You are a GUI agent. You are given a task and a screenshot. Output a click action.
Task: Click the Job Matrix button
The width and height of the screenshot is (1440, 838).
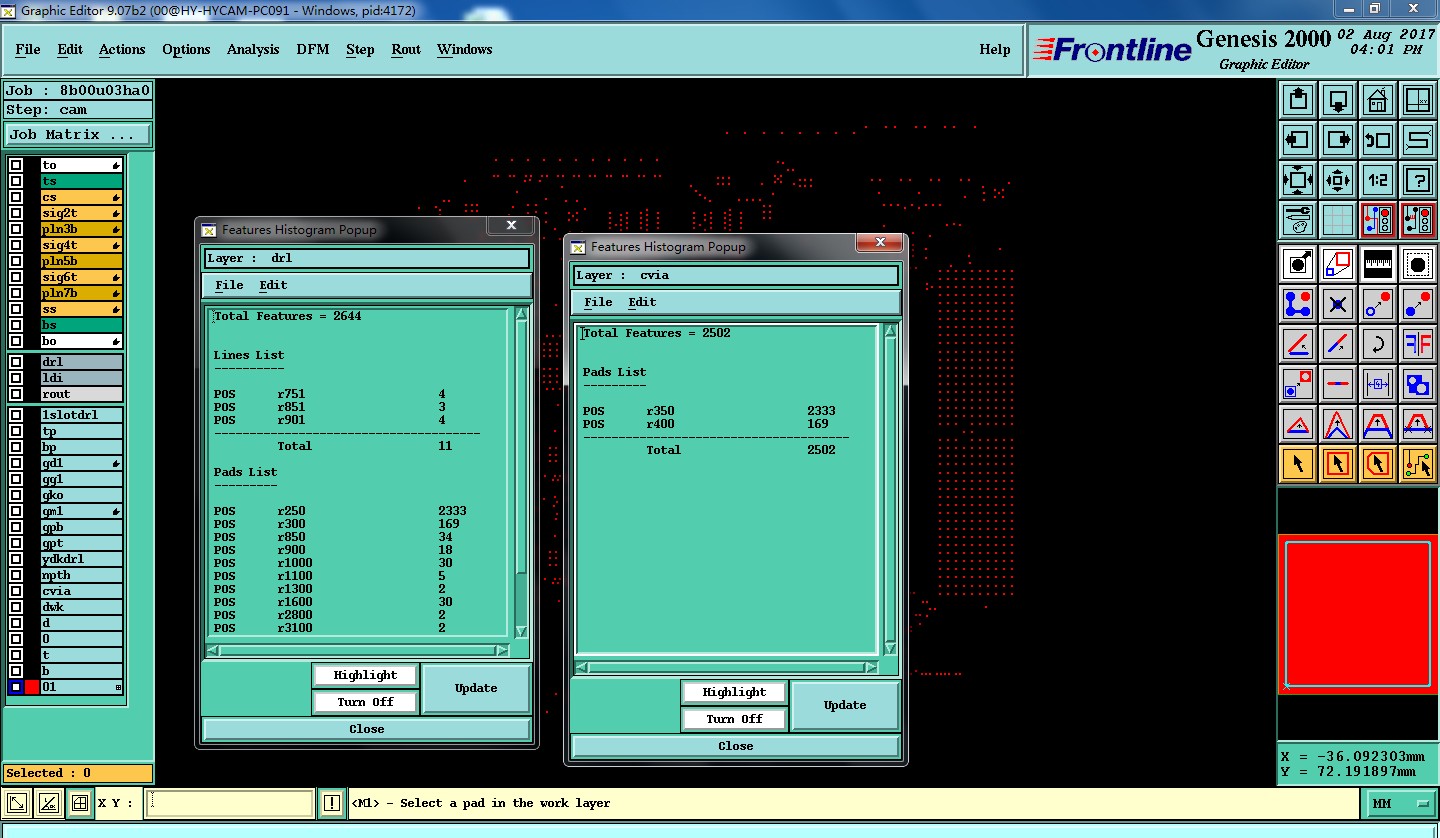point(79,134)
